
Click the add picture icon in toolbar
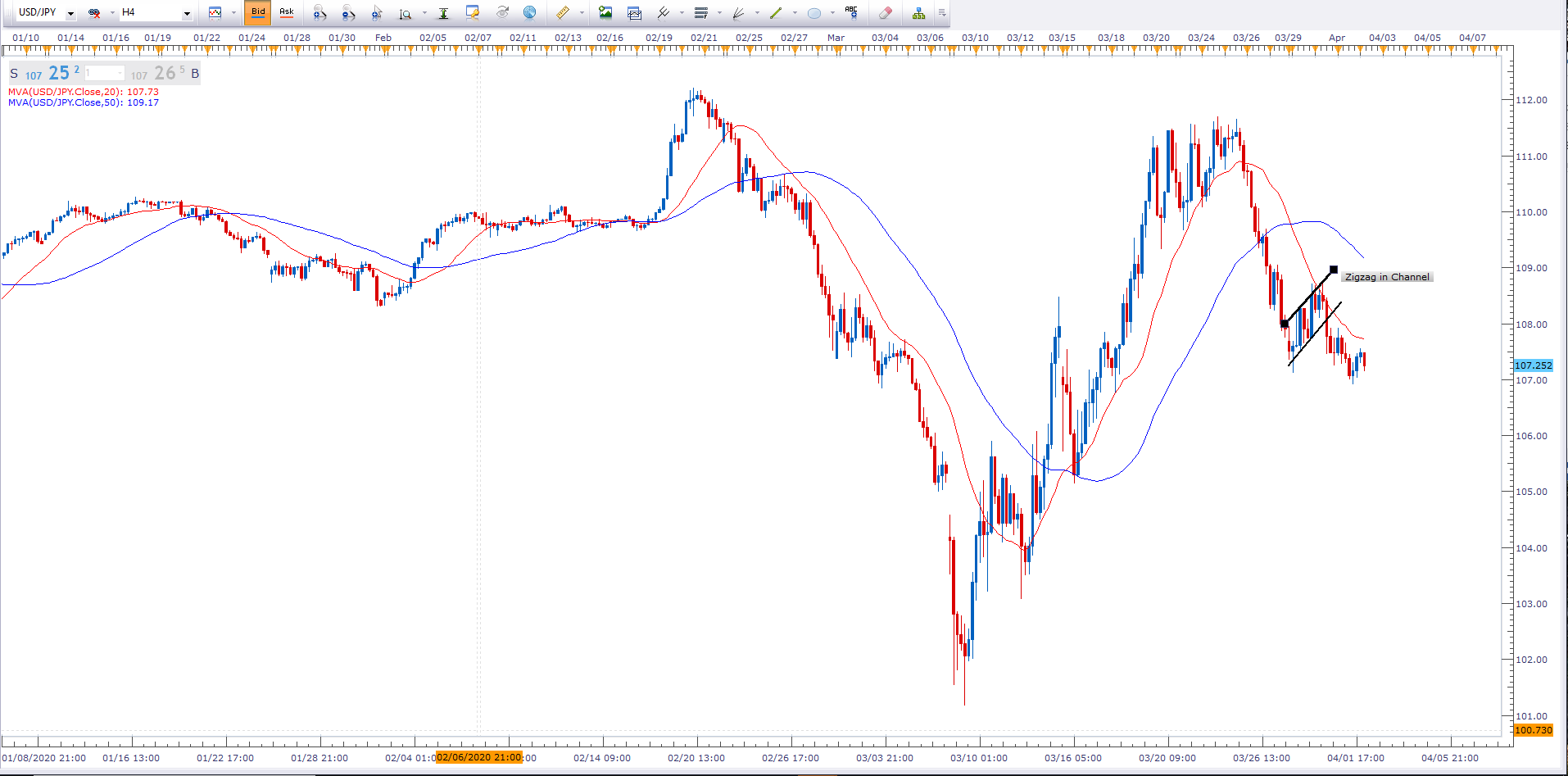(x=605, y=12)
